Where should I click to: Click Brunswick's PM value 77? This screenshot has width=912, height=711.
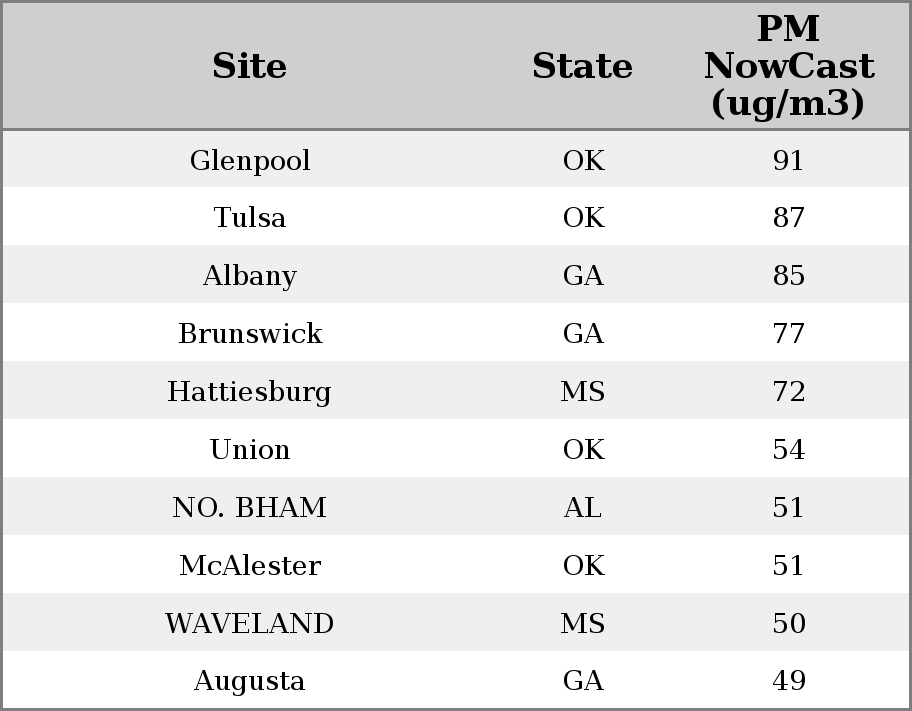pos(789,334)
